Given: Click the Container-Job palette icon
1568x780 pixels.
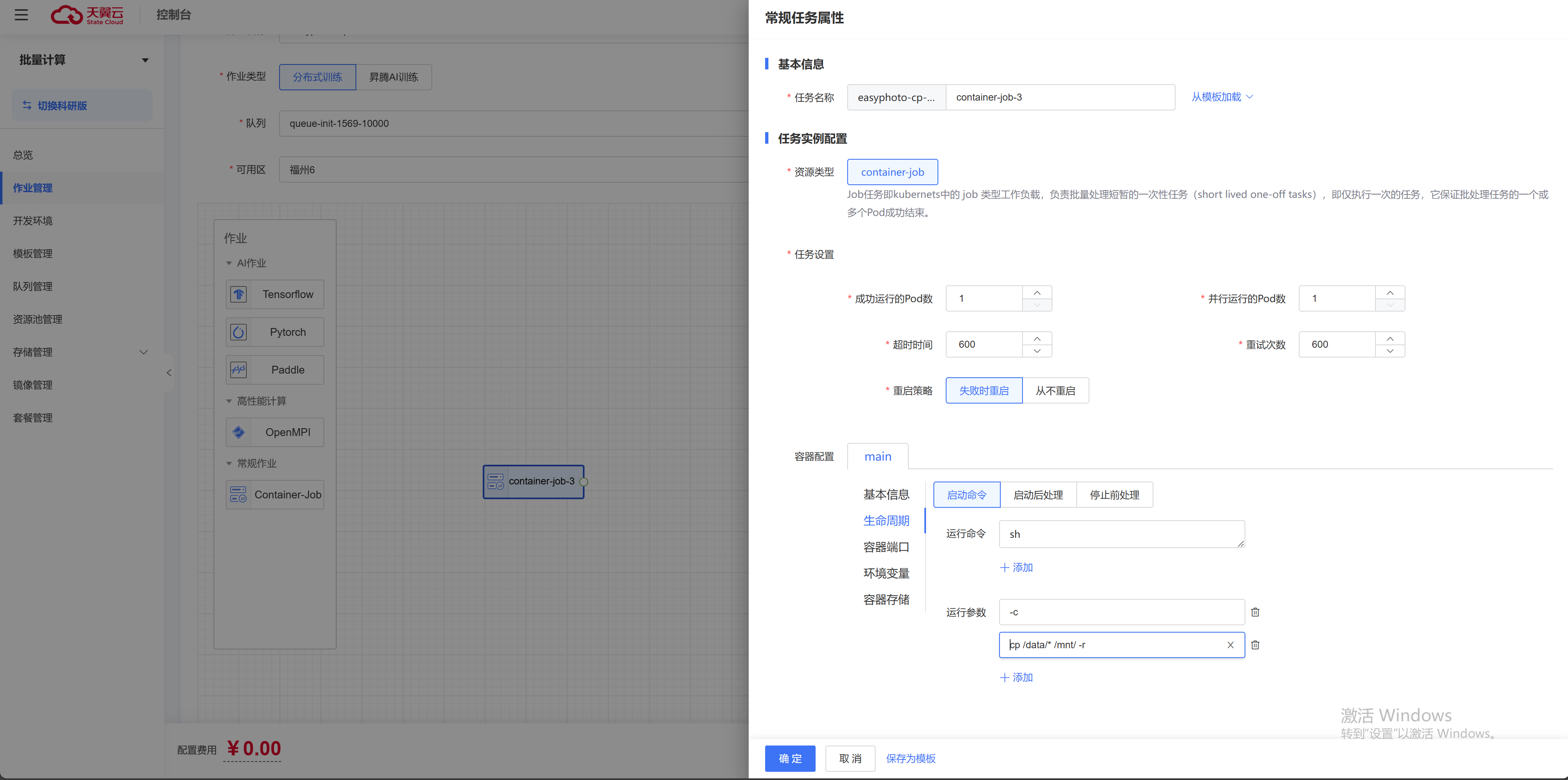Looking at the screenshot, I should pos(238,495).
